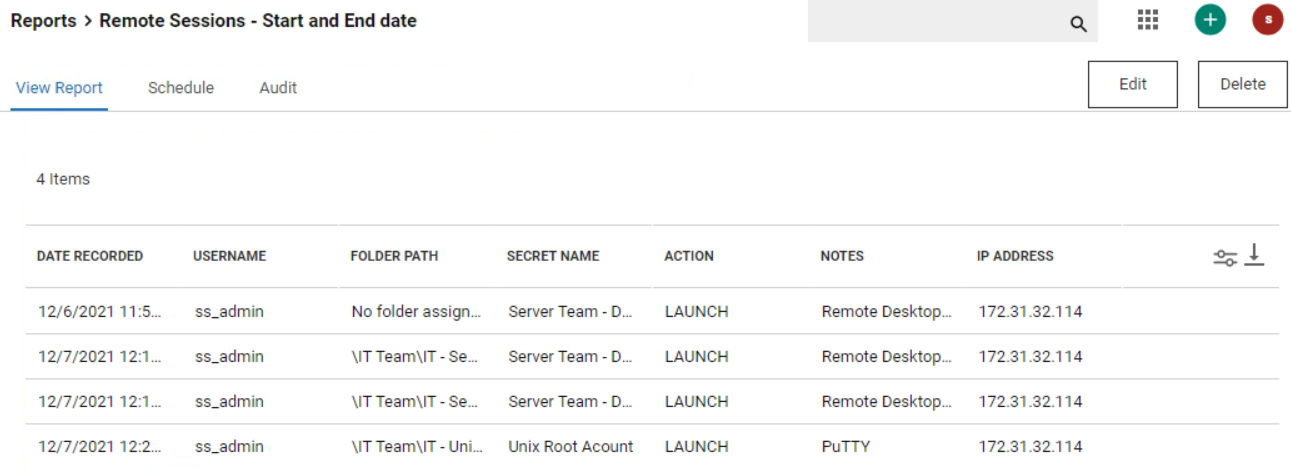
Task: Click the PuTTY notes cell
Action: (x=845, y=446)
